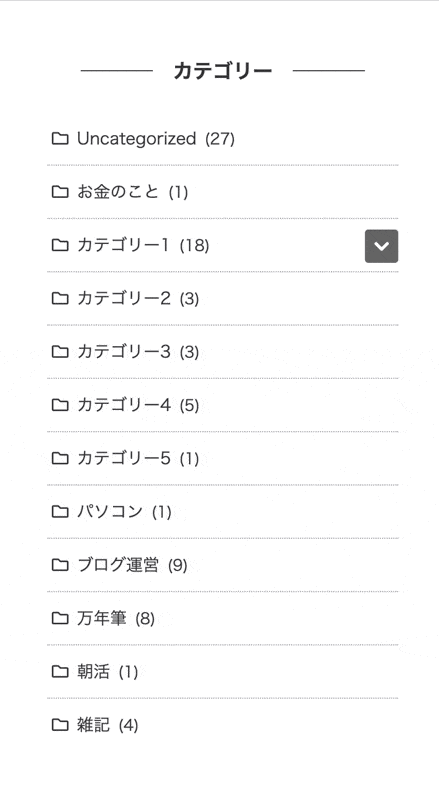Image resolution: width=439 pixels, height=800 pixels.
Task: Open the Uncategorized category link
Action: pos(156,139)
